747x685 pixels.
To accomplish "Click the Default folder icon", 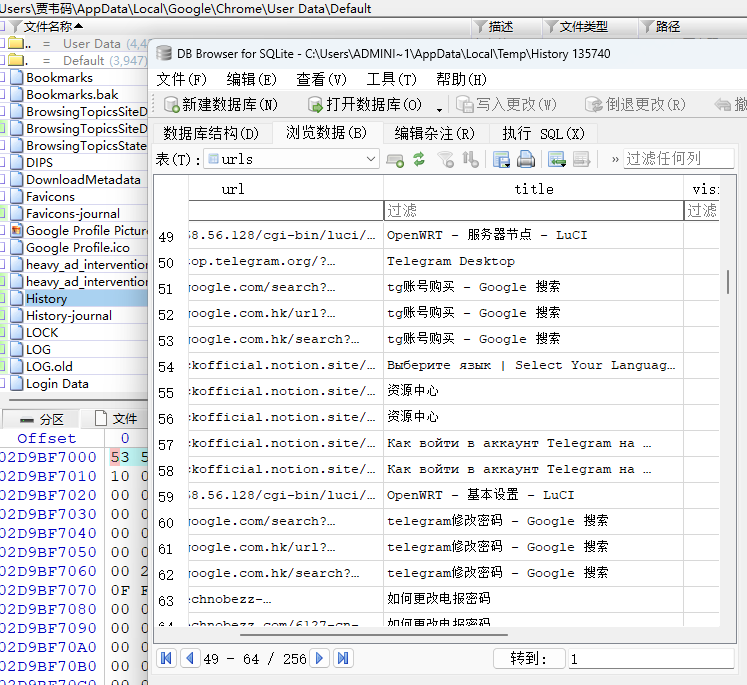I will pos(16,60).
